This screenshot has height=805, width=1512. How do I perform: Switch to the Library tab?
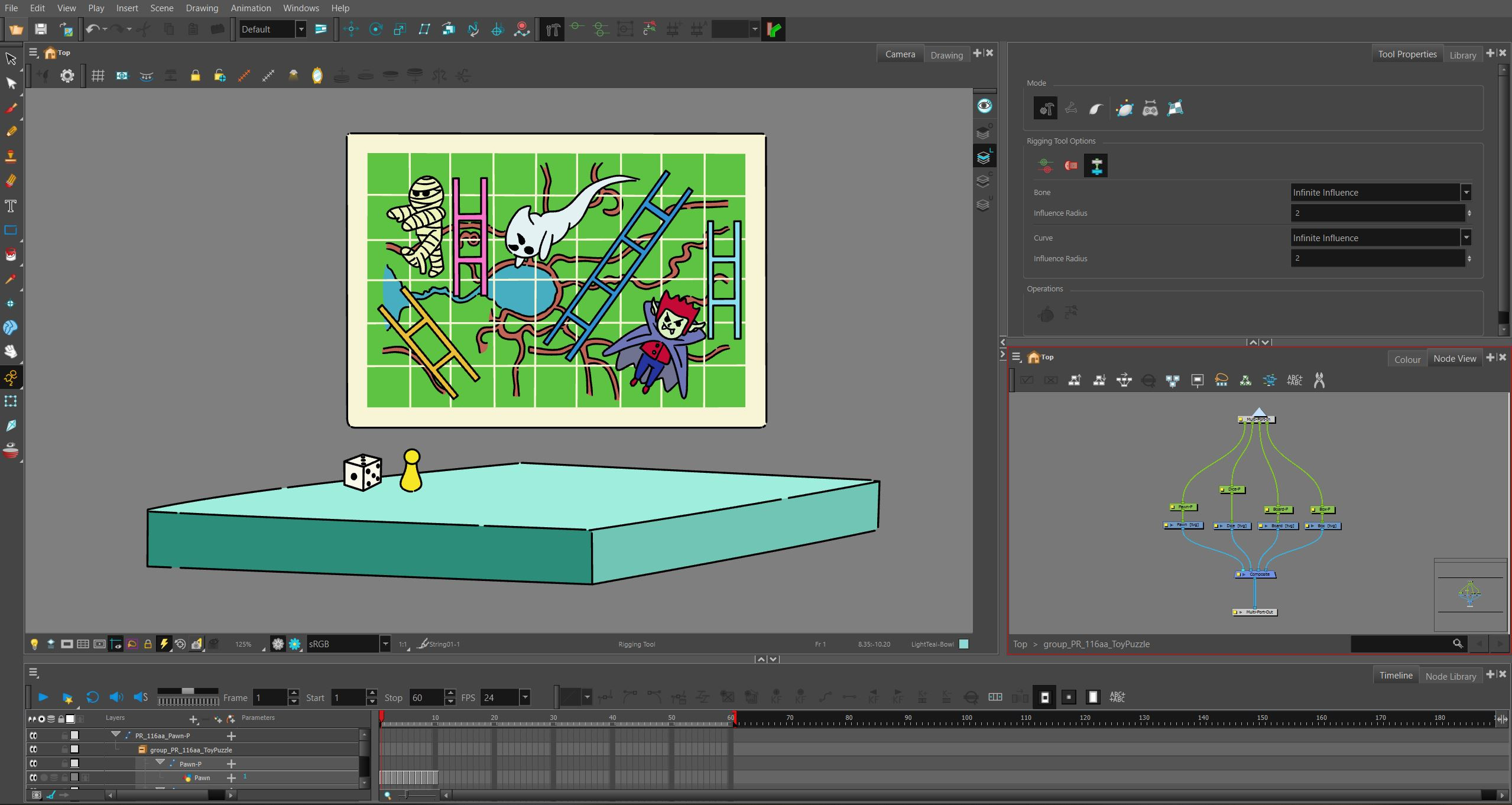(x=1463, y=55)
